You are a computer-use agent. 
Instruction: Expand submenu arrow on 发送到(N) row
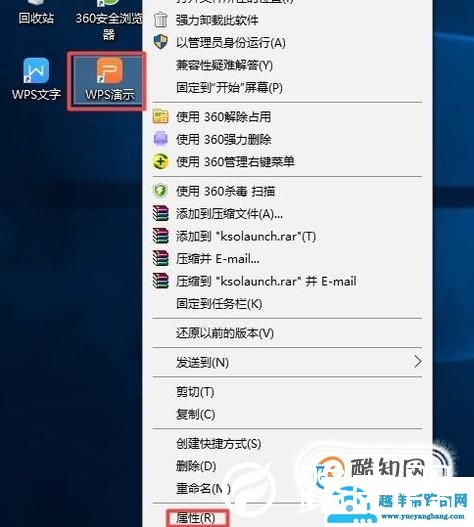click(418, 362)
